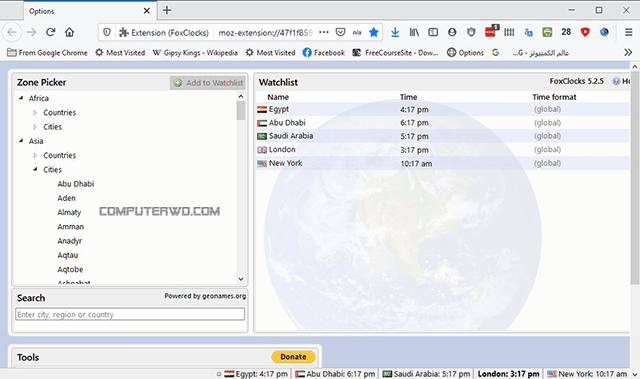Select Anadyr in the city list

click(69, 241)
